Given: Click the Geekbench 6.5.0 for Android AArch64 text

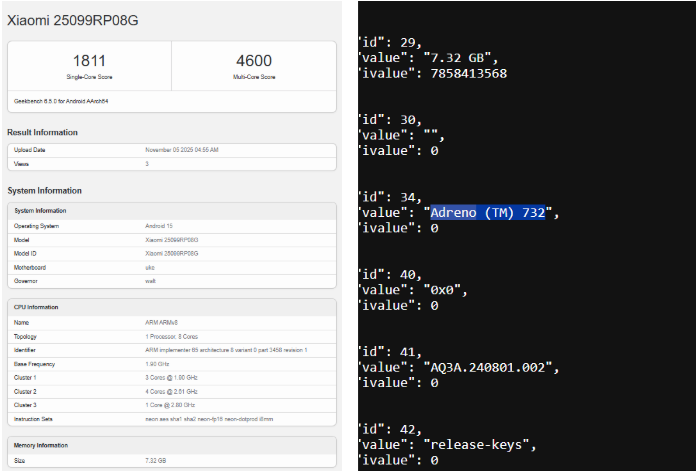Looking at the screenshot, I should tap(58, 101).
